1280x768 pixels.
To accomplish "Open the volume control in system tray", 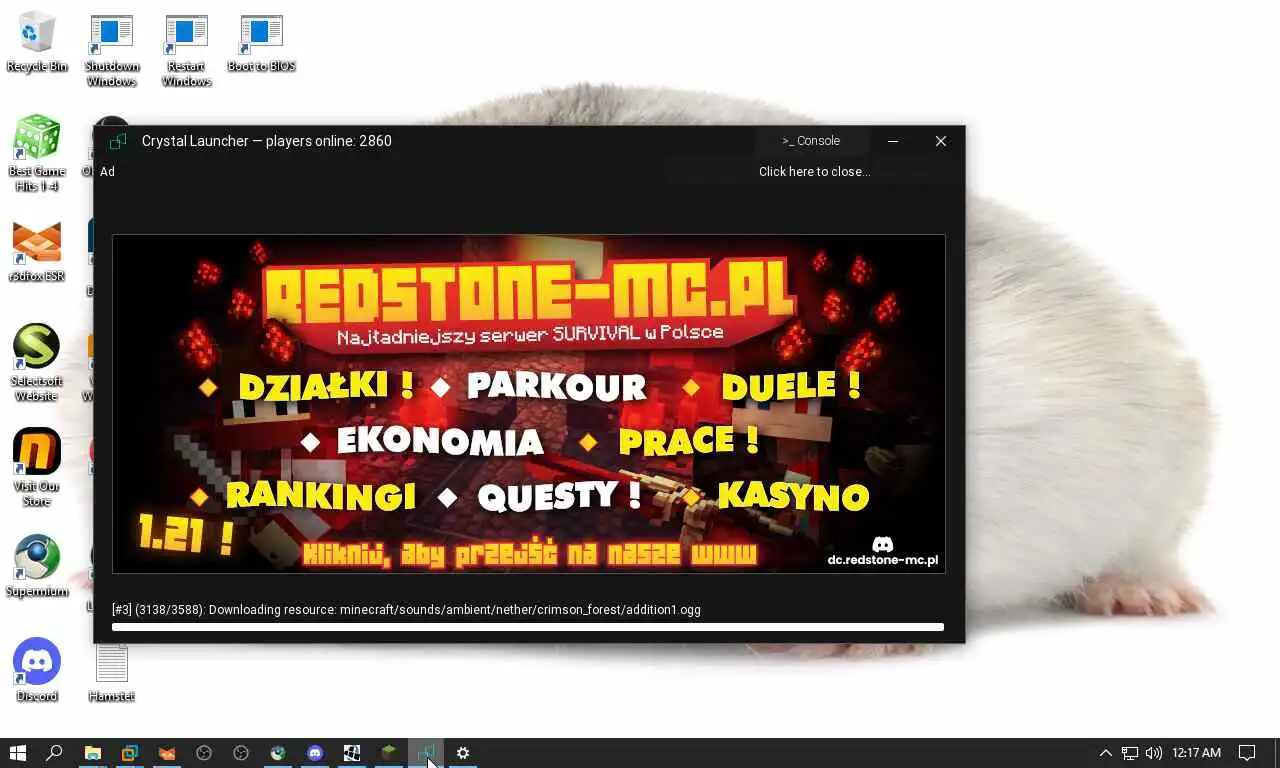I will [1153, 753].
